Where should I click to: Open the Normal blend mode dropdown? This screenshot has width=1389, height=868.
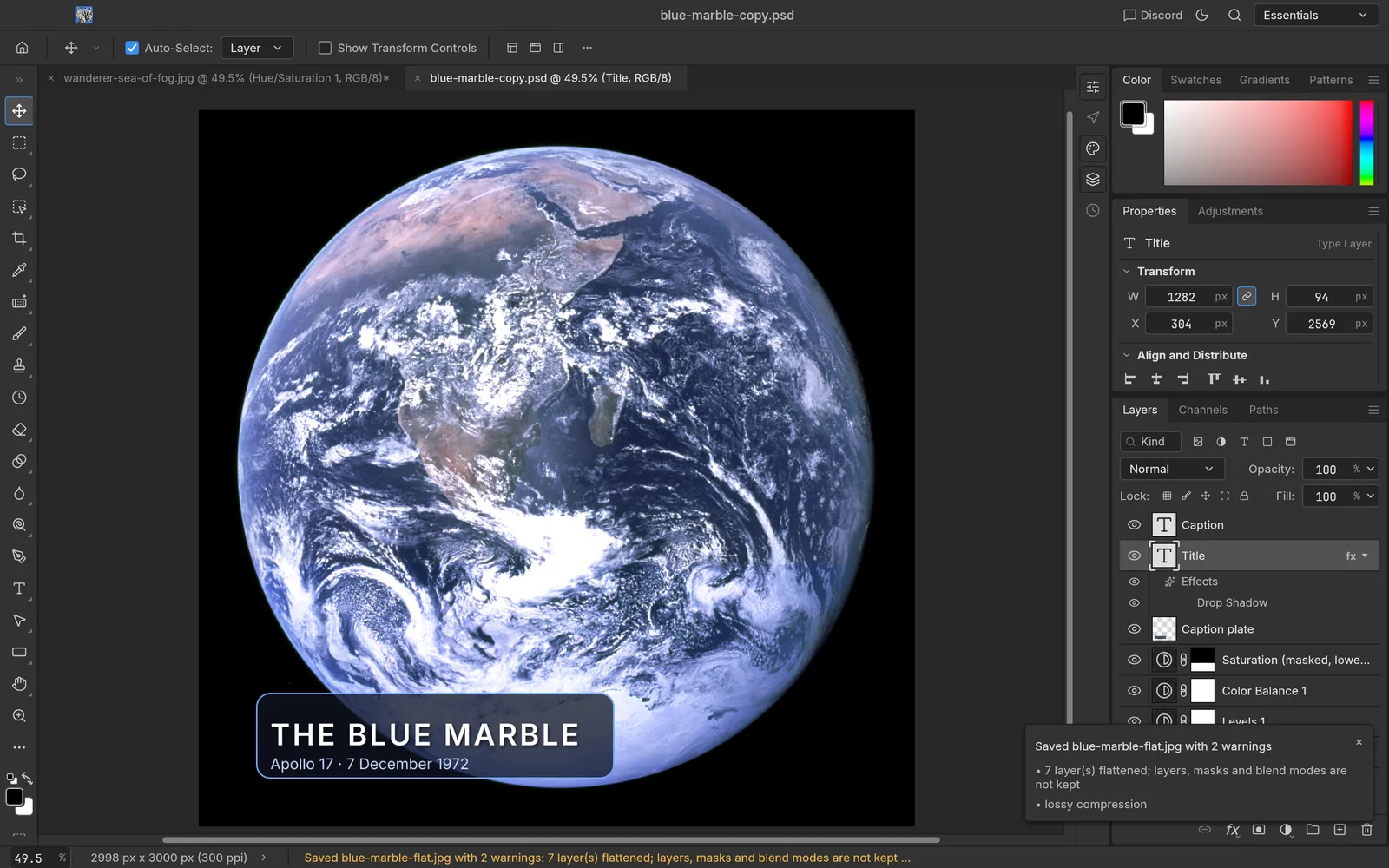pyautogui.click(x=1172, y=469)
